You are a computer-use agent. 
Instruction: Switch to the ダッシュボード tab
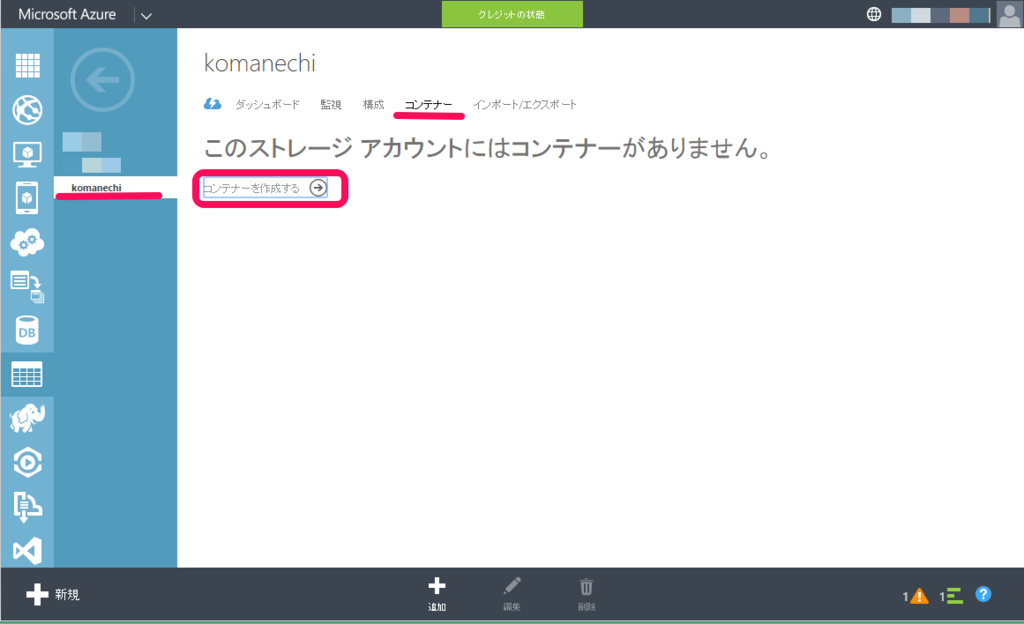267,104
